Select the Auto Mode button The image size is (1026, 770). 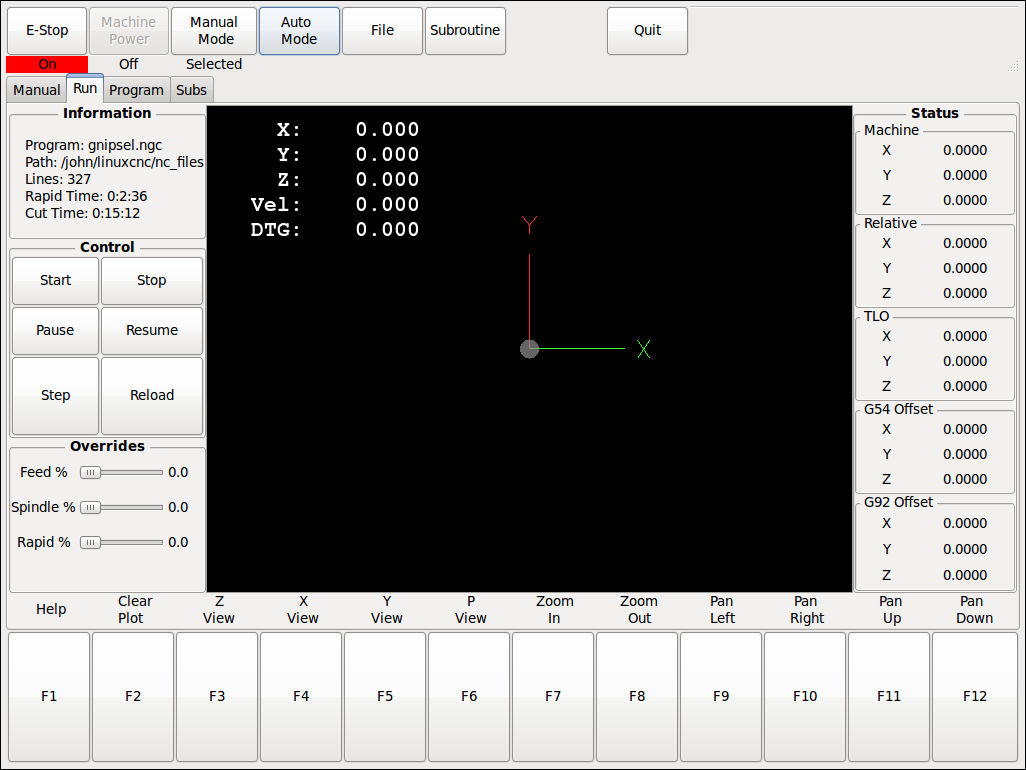pyautogui.click(x=299, y=31)
